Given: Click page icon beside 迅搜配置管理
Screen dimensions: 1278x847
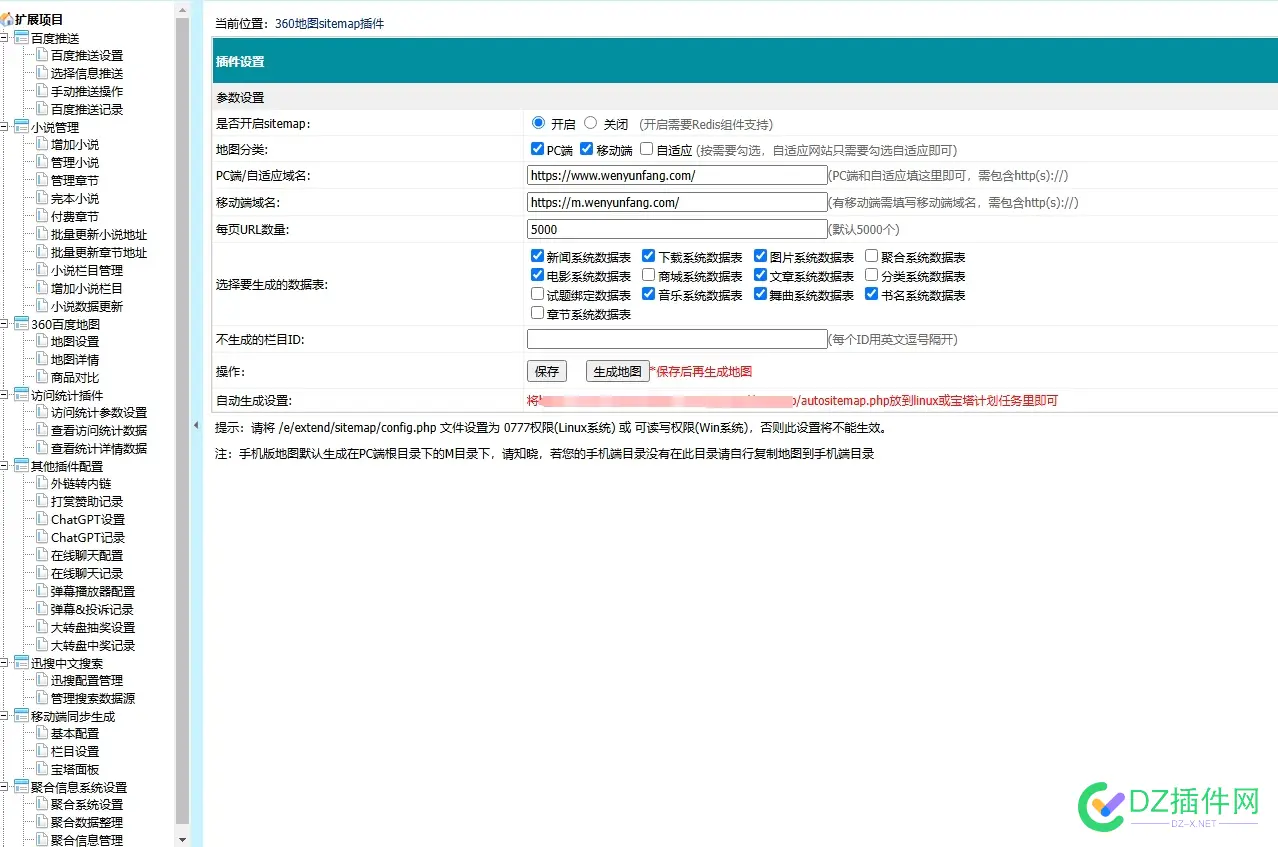Looking at the screenshot, I should 42,680.
